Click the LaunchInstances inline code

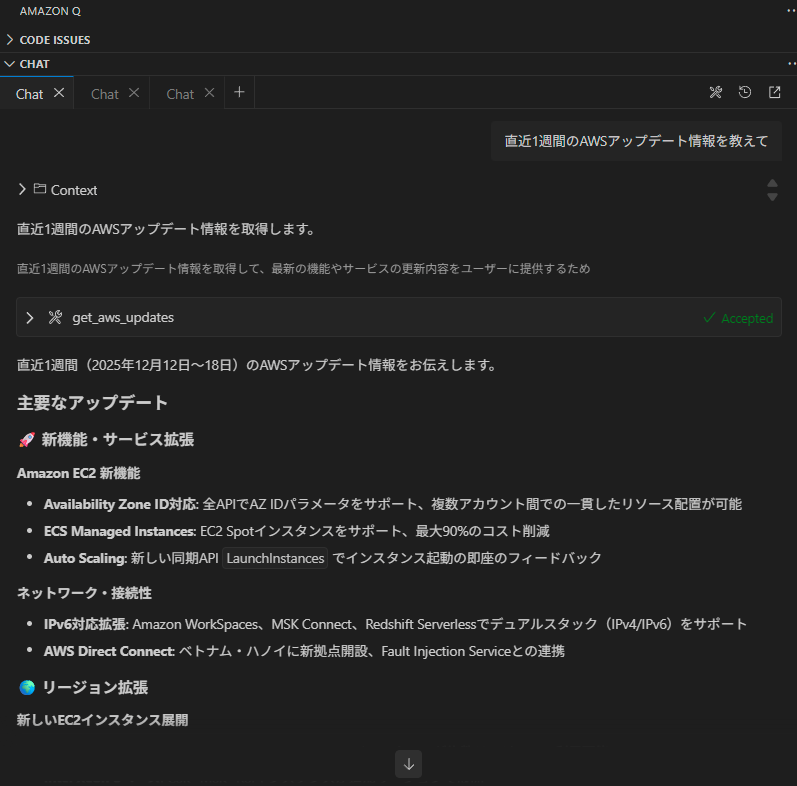coord(275,558)
